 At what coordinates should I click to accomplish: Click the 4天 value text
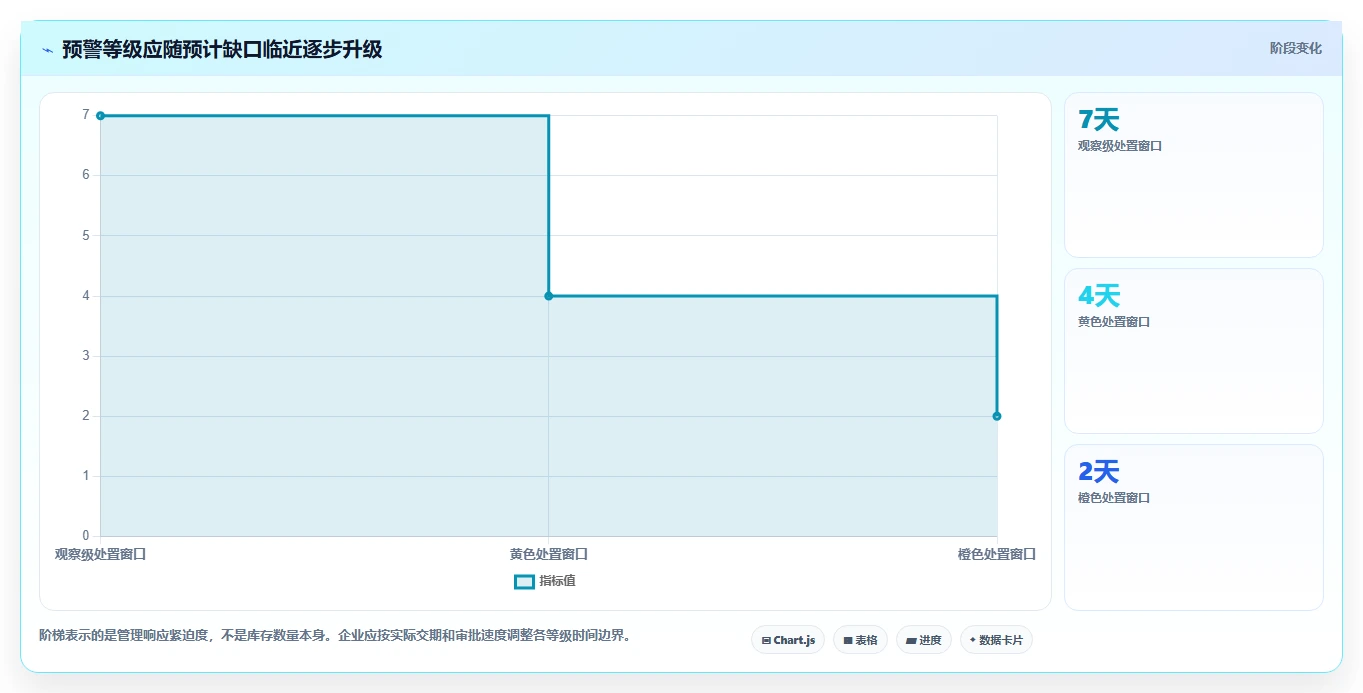[x=1099, y=296]
